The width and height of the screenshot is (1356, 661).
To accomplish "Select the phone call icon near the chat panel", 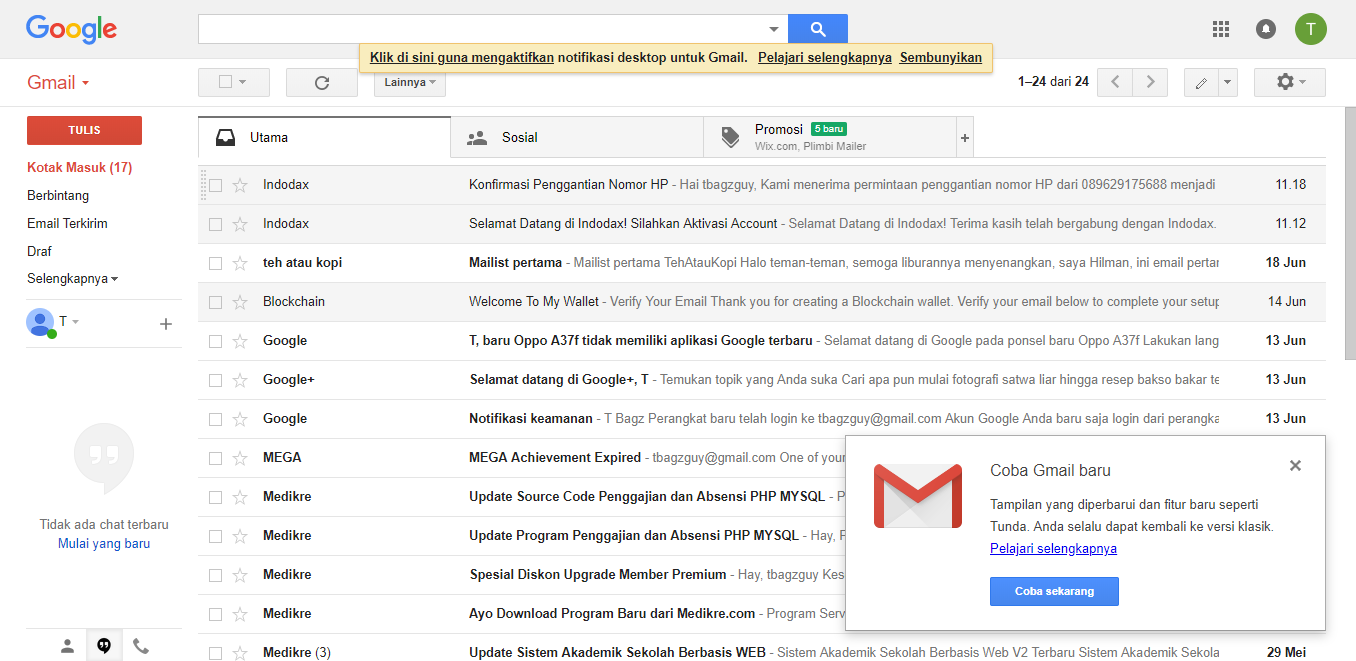I will pyautogui.click(x=140, y=645).
